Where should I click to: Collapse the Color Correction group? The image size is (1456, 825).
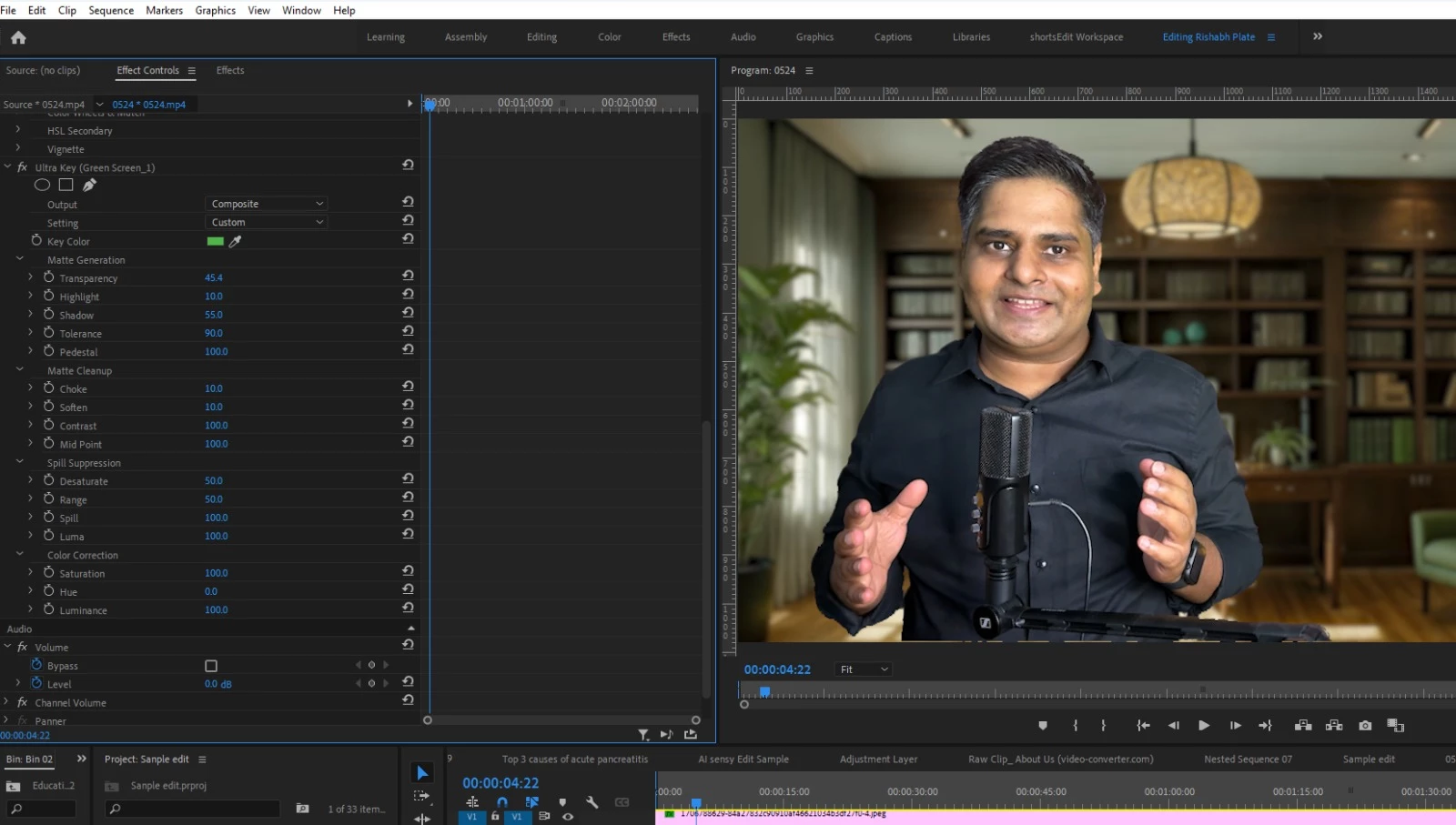(19, 554)
